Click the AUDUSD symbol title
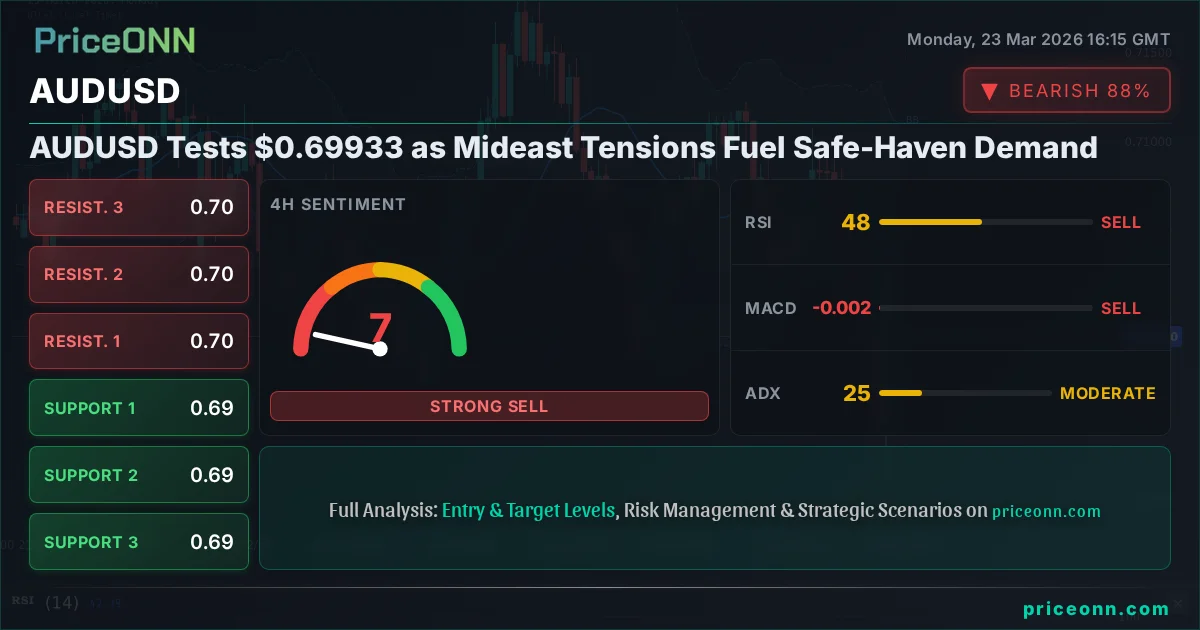The image size is (1200, 630). [x=105, y=91]
